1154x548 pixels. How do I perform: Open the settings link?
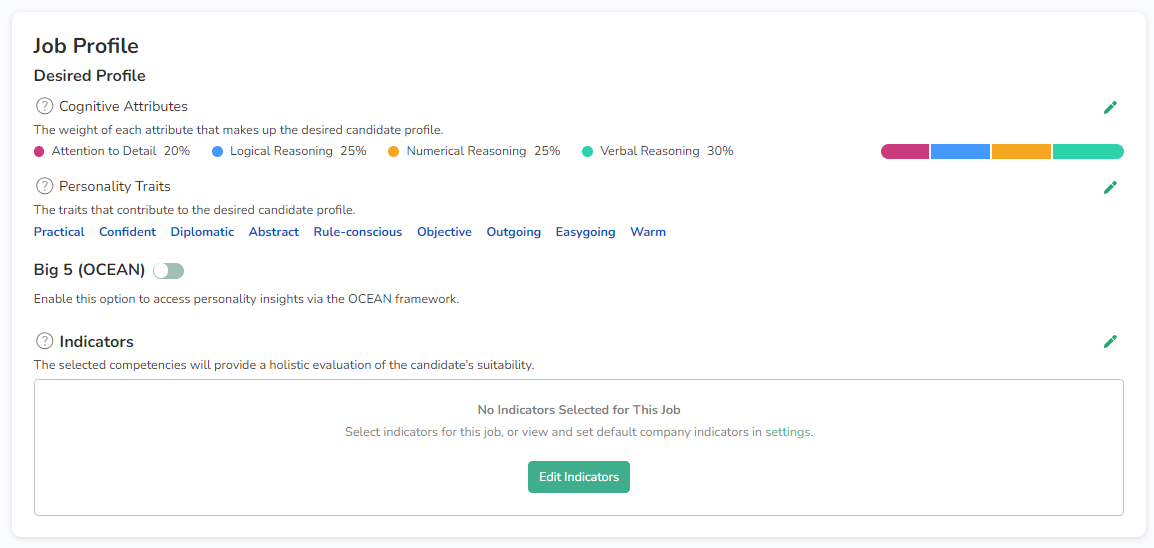click(788, 432)
